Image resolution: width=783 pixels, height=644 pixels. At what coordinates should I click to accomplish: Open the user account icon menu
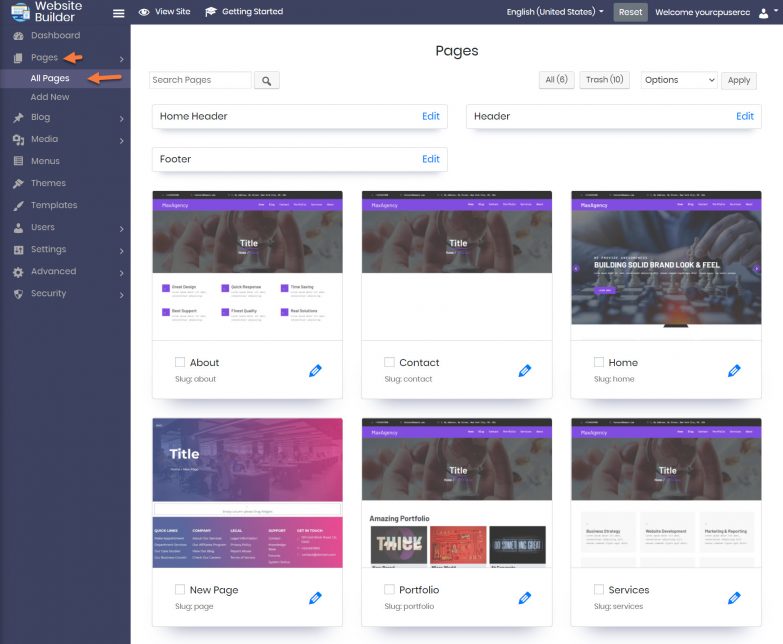(x=767, y=12)
